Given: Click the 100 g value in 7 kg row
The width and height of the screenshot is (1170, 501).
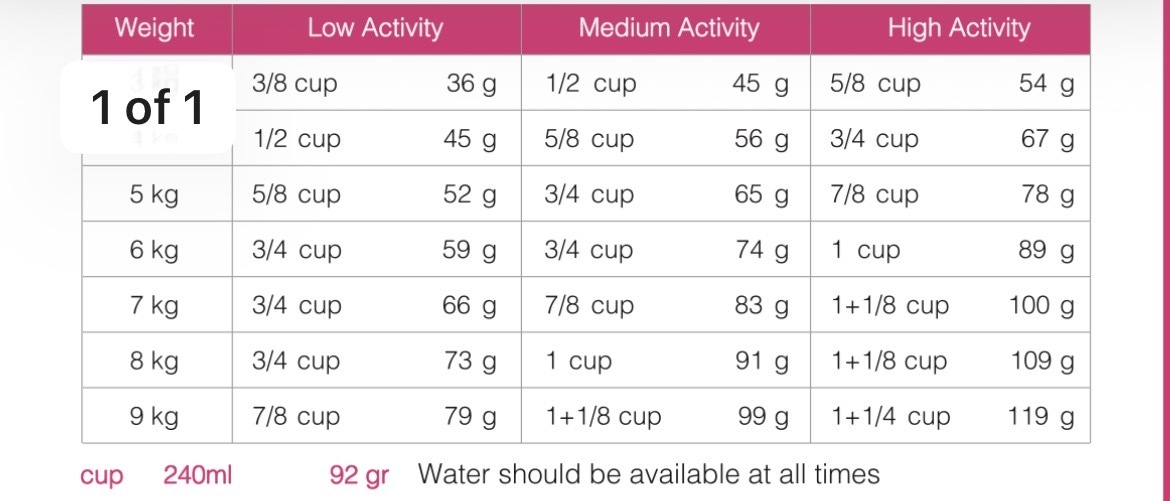Looking at the screenshot, I should click(1042, 305).
